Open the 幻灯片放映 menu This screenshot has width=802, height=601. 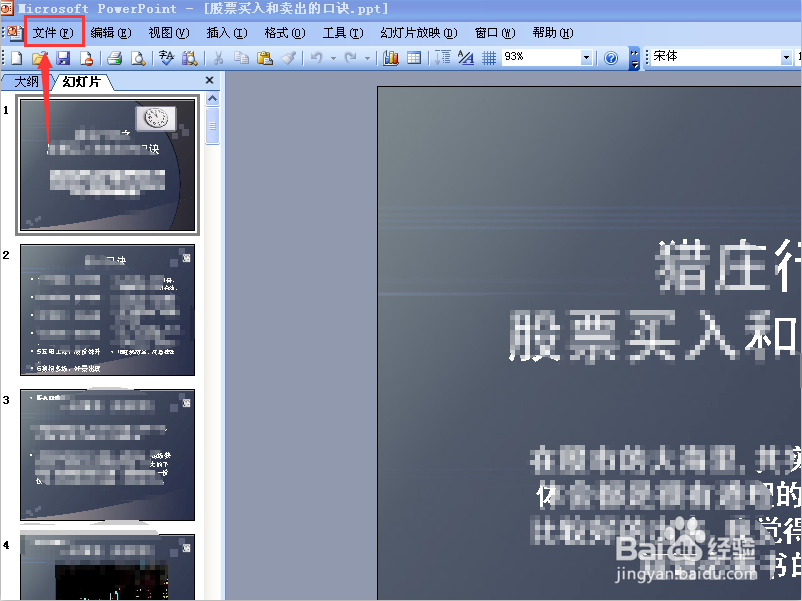pyautogui.click(x=418, y=32)
